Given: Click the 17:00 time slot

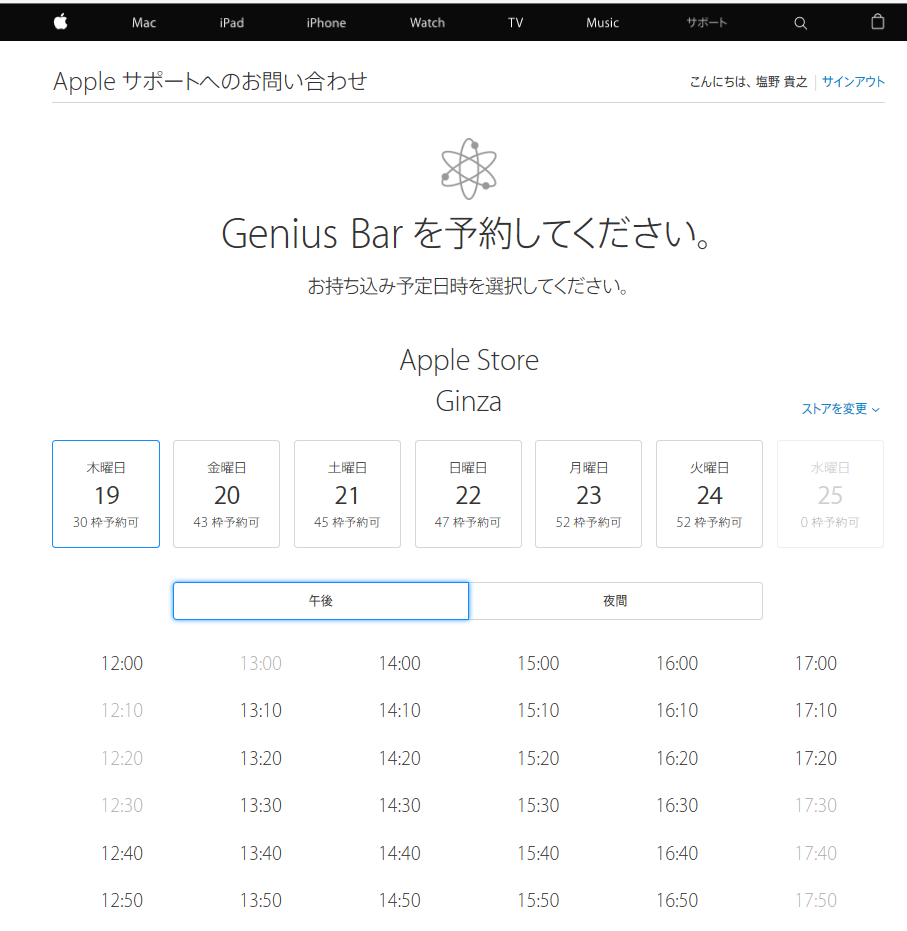Looking at the screenshot, I should tap(816, 663).
